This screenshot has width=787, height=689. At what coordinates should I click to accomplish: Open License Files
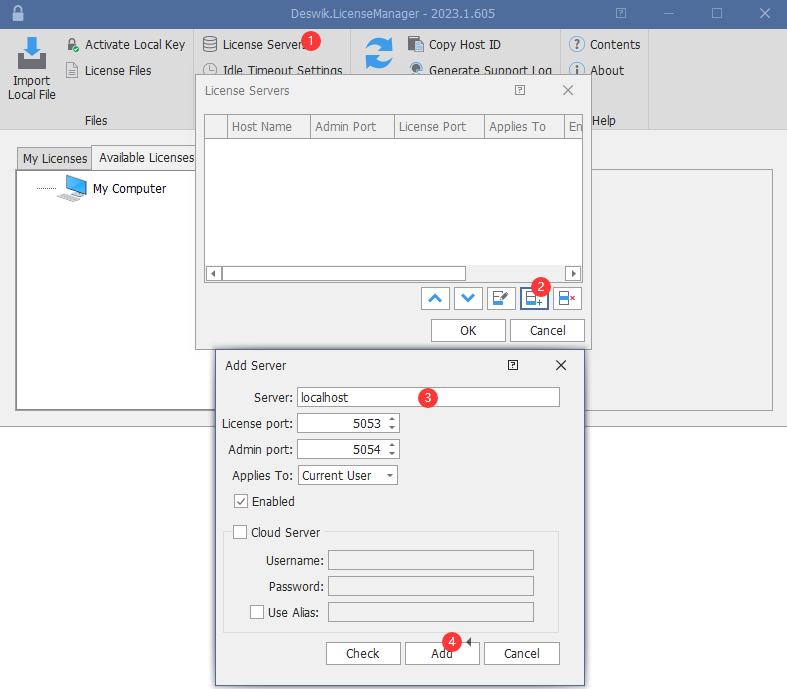click(108, 71)
